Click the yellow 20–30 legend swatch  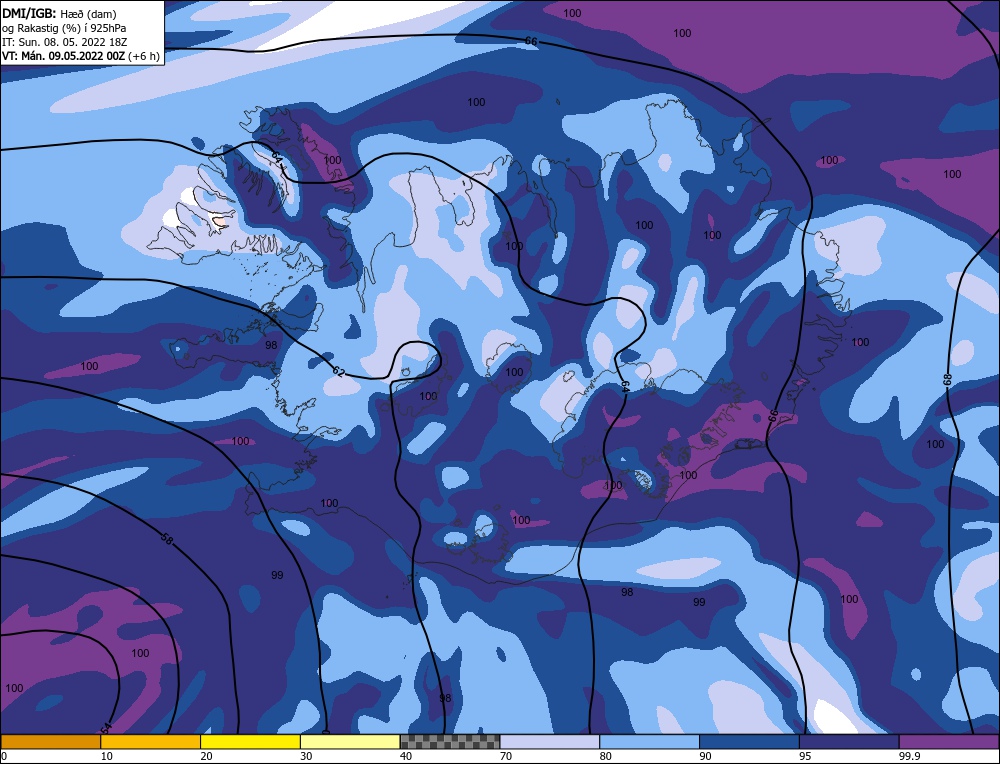pos(251,741)
